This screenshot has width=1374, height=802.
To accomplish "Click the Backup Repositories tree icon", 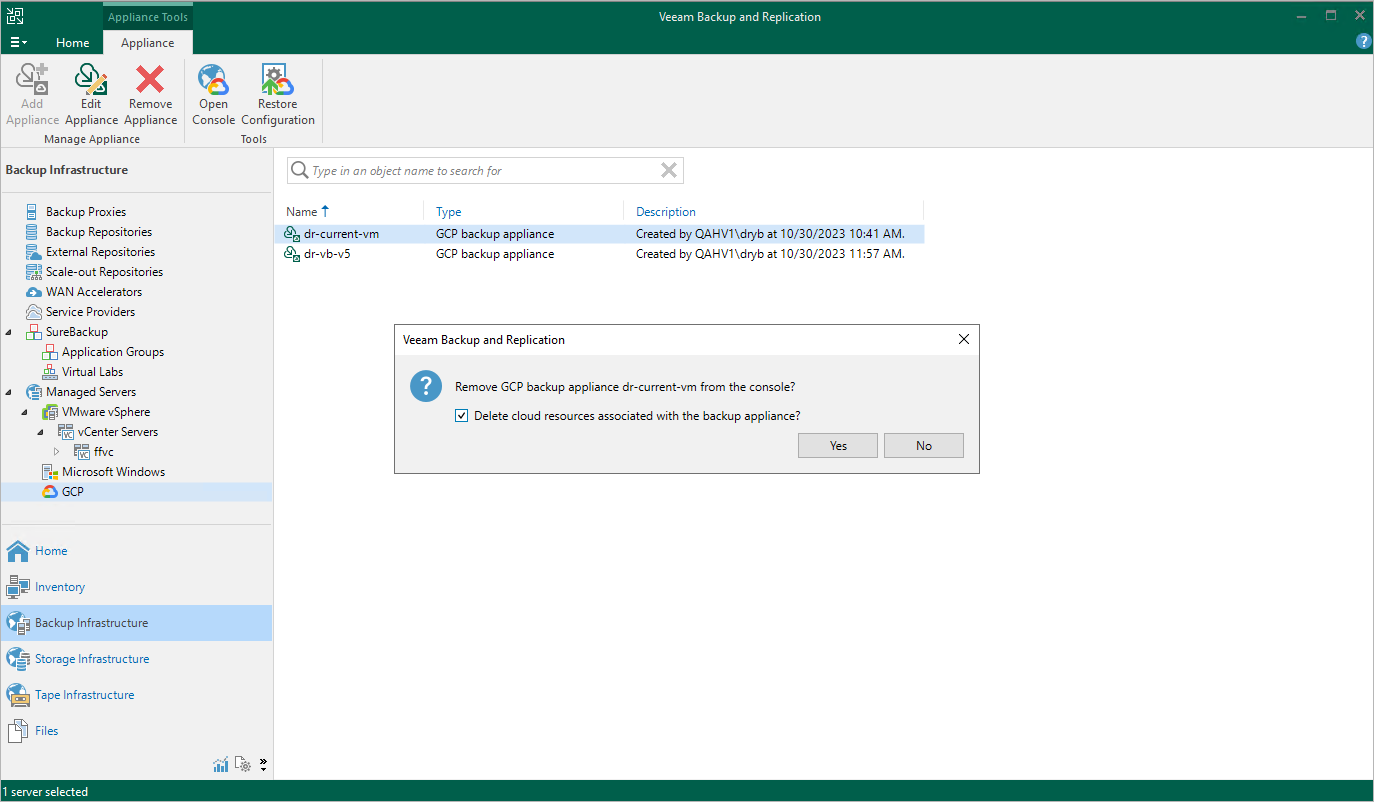I will click(31, 232).
